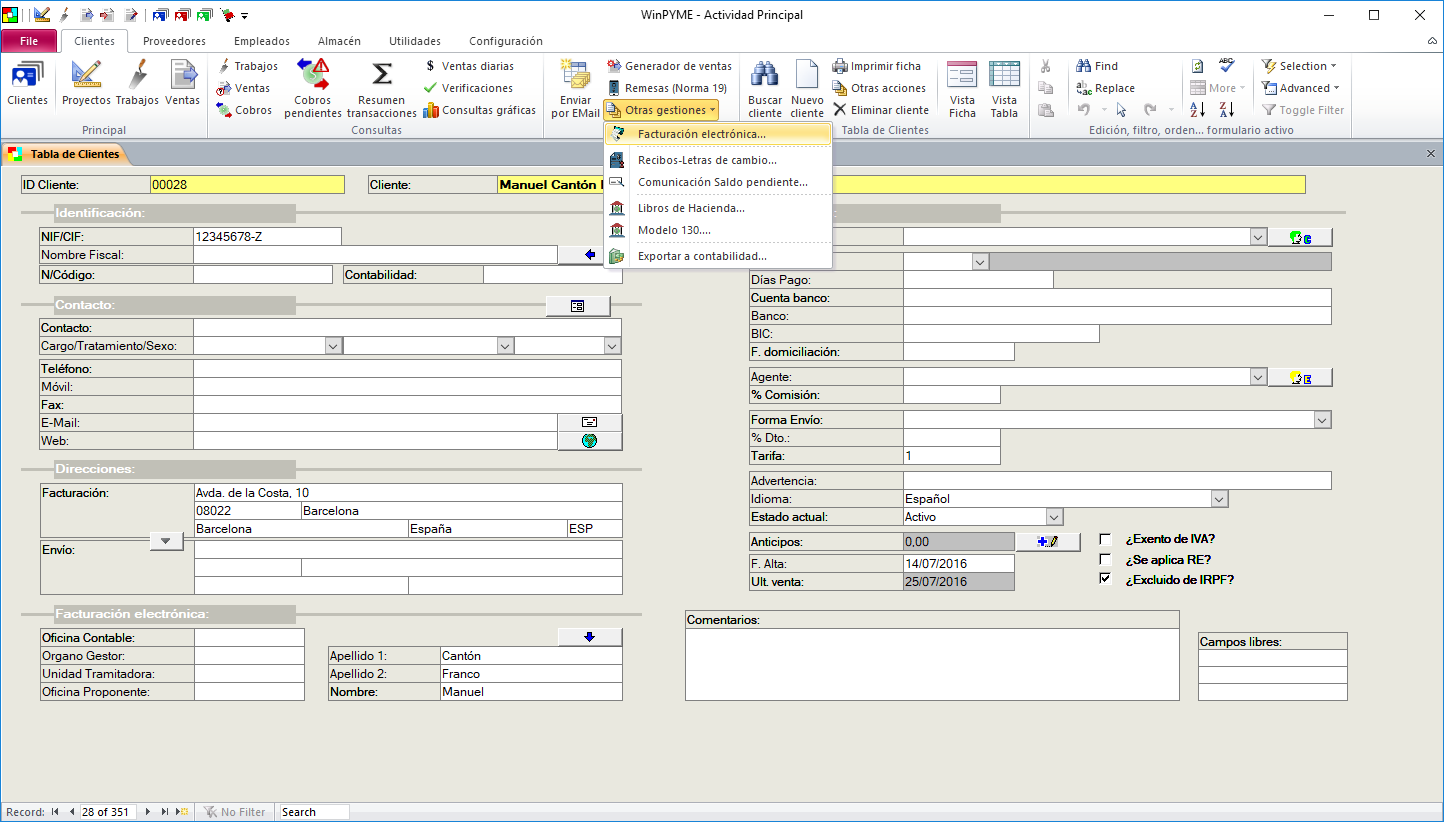This screenshot has height=822, width=1444.
Task: Uncheck the ¿Excluido de IRPF? checkbox
Action: tap(1105, 579)
